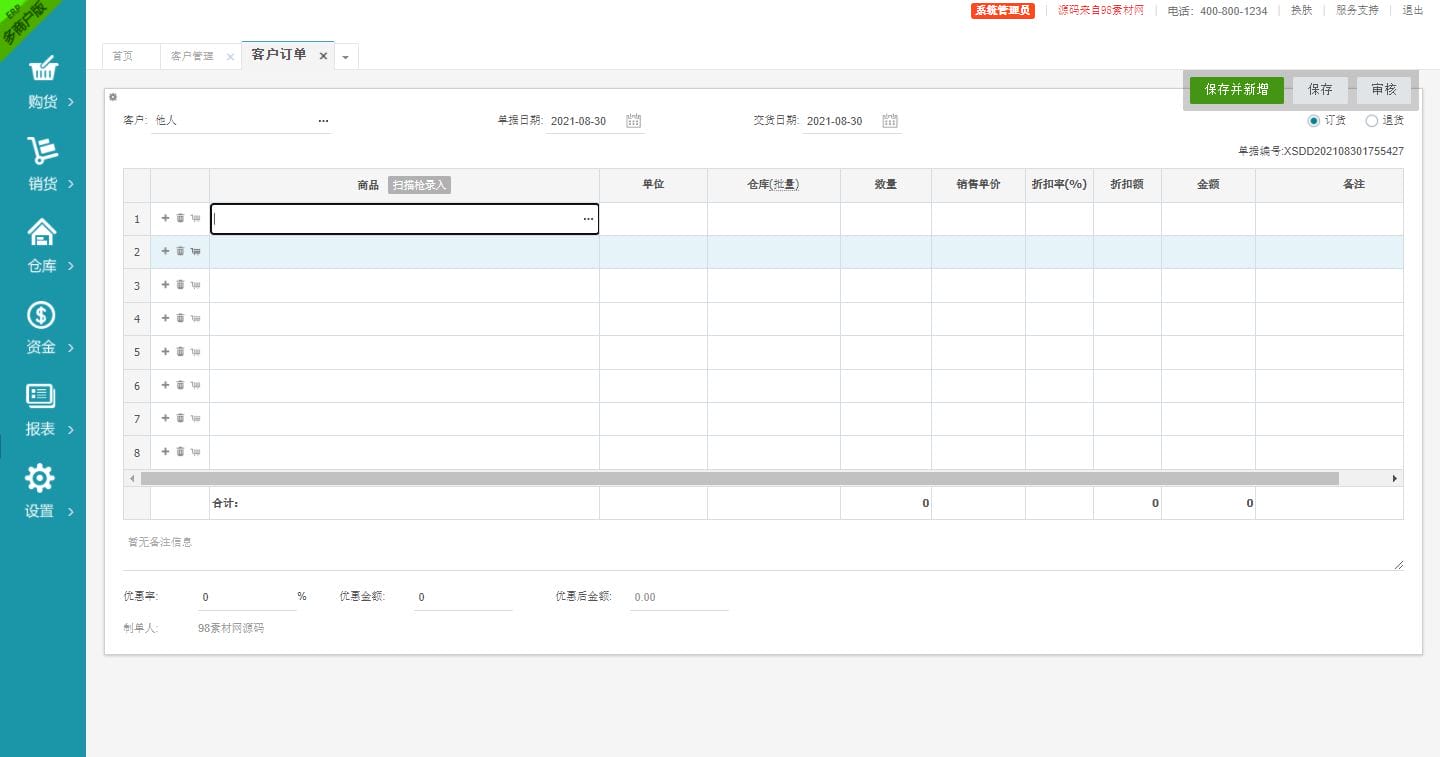The width and height of the screenshot is (1440, 757).
Task: Open the 客户 selector ellipsis
Action: [x=323, y=121]
